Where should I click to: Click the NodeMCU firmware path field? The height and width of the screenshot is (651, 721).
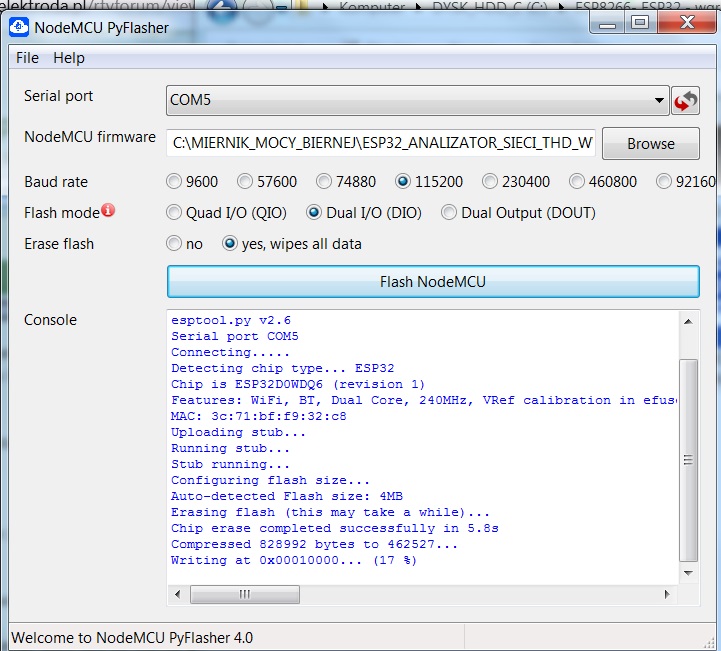pyautogui.click(x=381, y=143)
